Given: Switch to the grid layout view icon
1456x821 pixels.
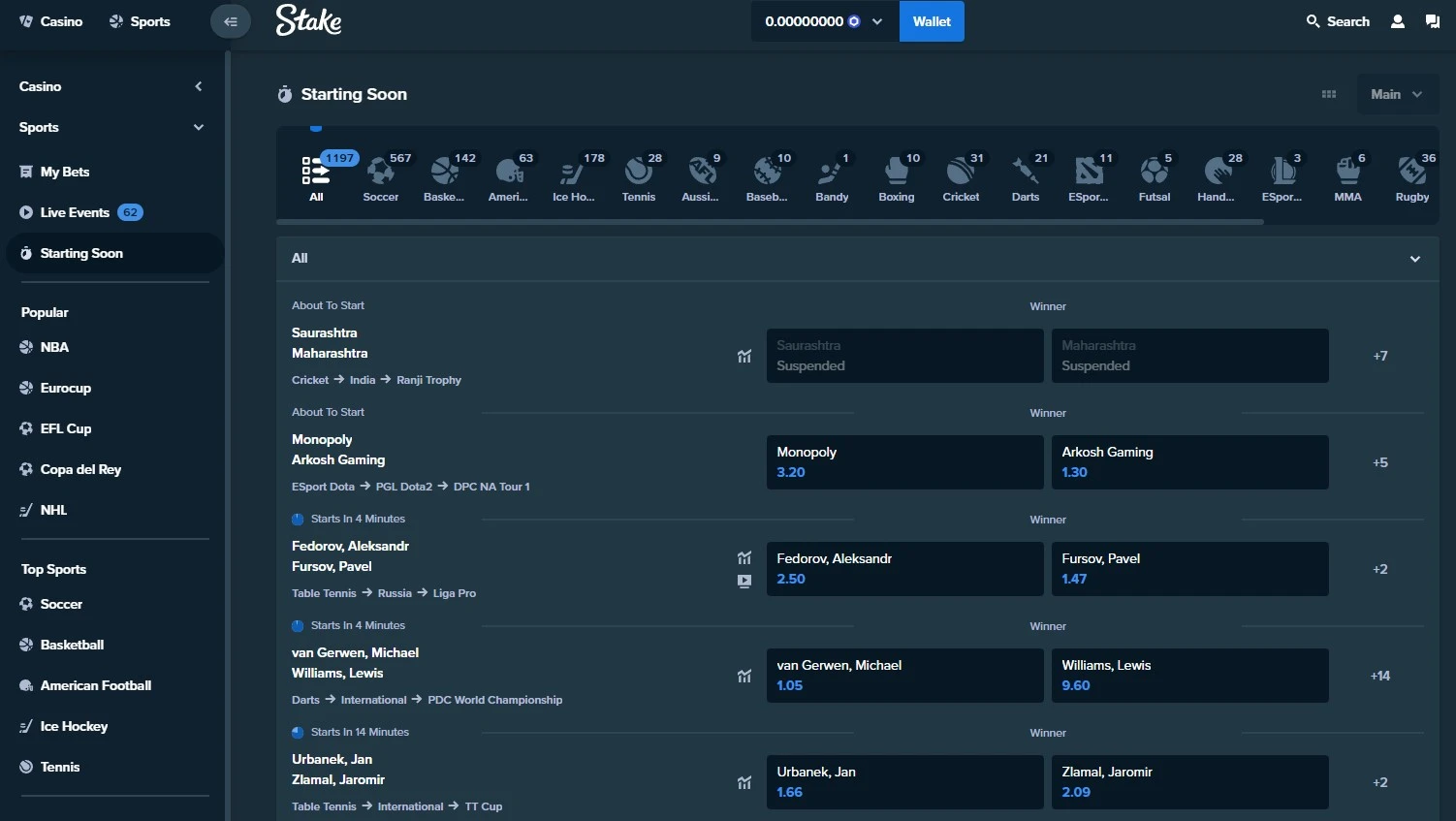Looking at the screenshot, I should coord(1329,94).
